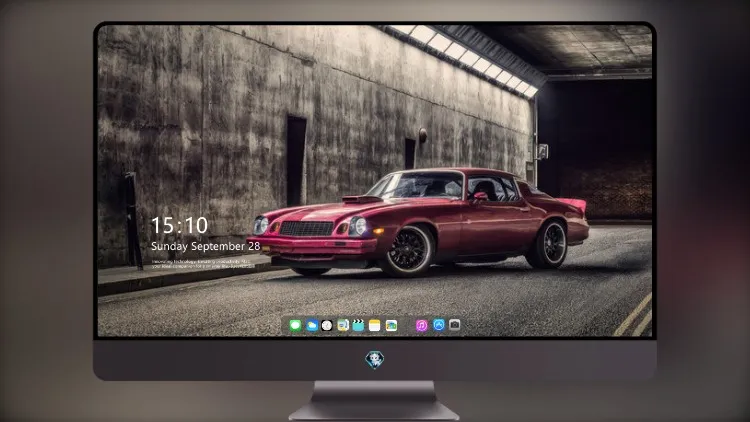Click the skull logo on monitor chin
This screenshot has width=750, height=422.
point(375,360)
